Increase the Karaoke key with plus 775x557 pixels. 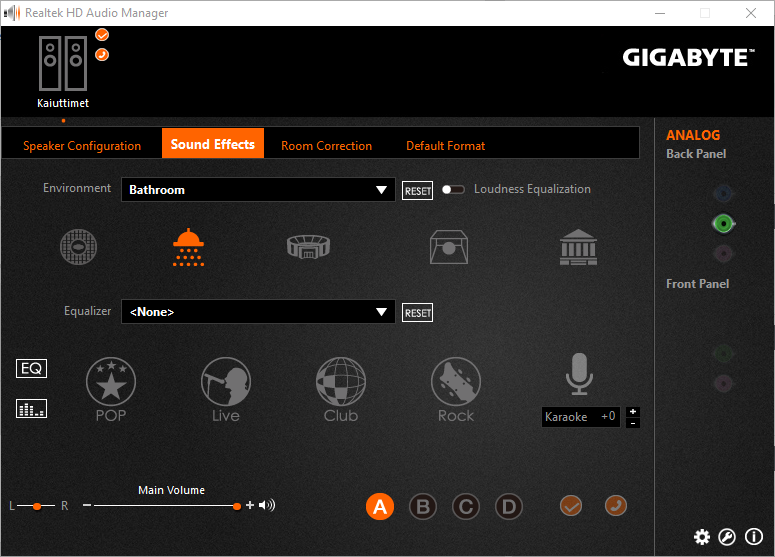pos(633,412)
